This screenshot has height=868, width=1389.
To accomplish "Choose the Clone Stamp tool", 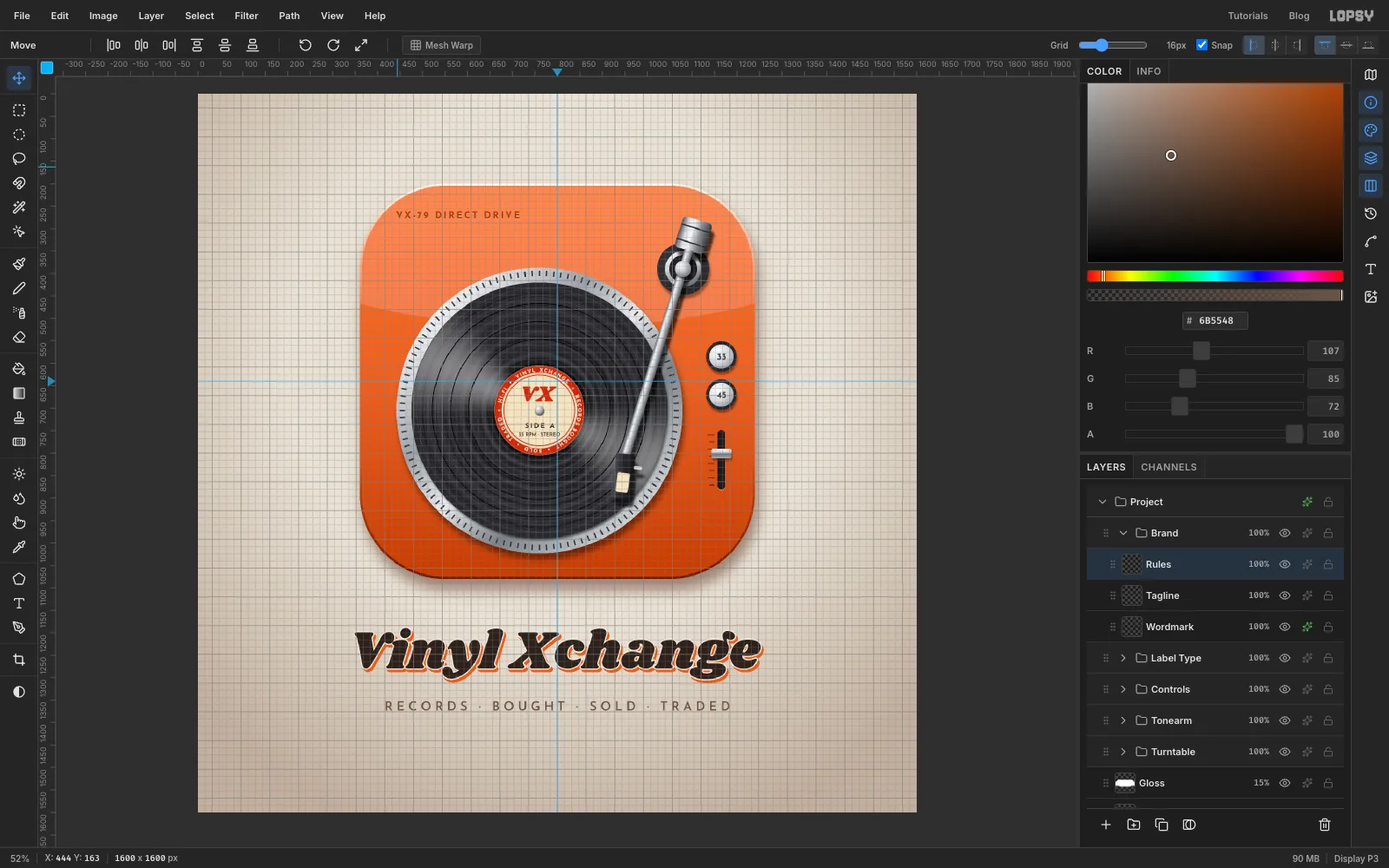I will pos(19,418).
